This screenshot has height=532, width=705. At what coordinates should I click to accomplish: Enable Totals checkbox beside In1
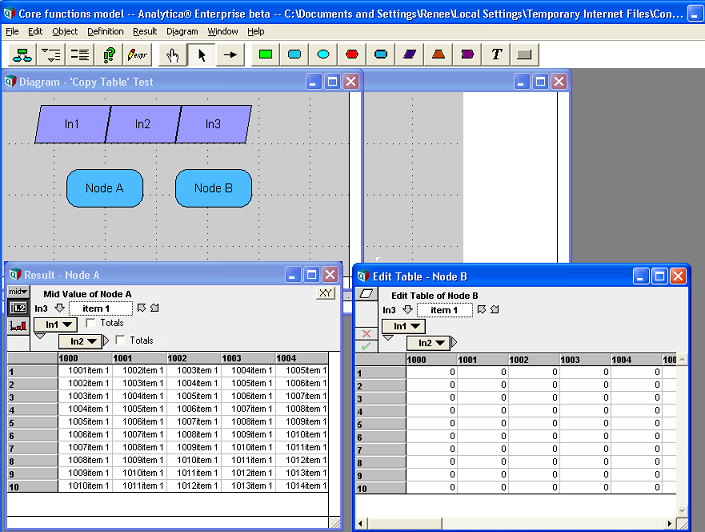click(91, 323)
